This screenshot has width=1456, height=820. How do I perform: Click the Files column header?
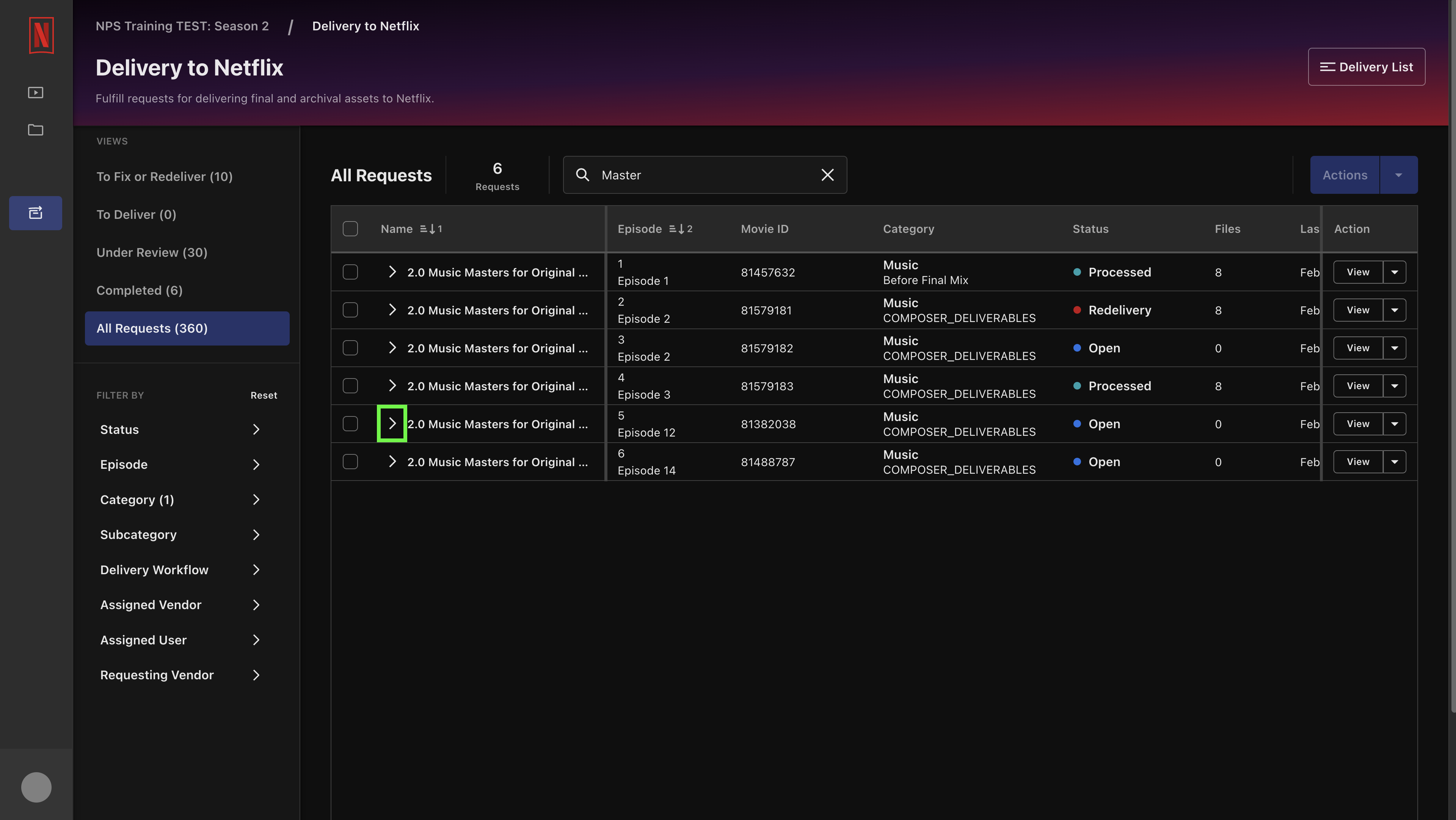[x=1227, y=228]
